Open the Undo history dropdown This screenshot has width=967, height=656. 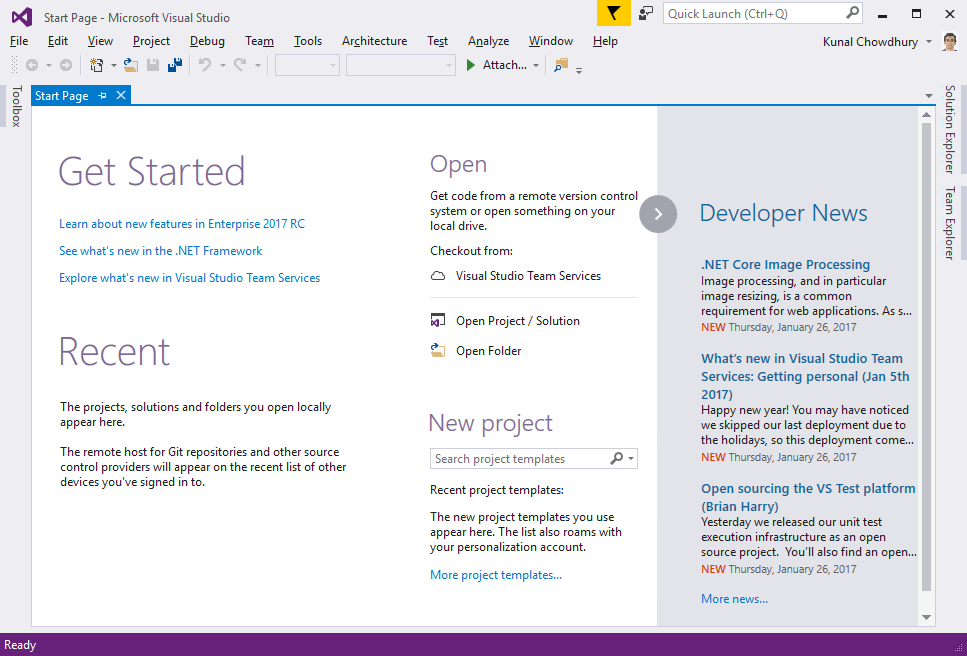pos(223,65)
